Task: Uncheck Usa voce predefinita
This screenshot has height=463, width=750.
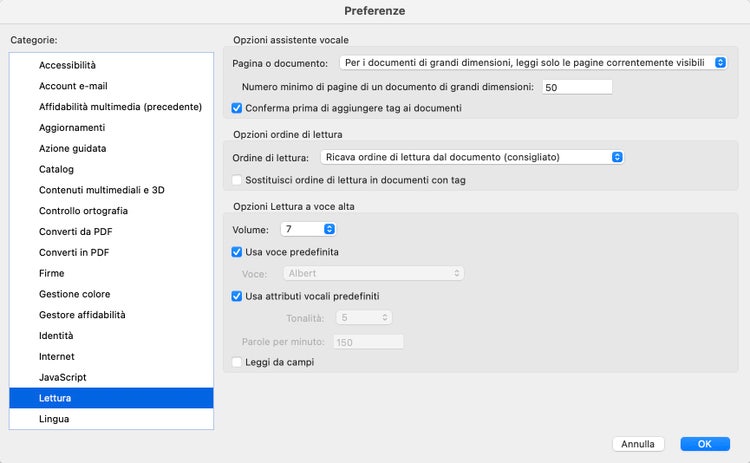Action: click(237, 252)
